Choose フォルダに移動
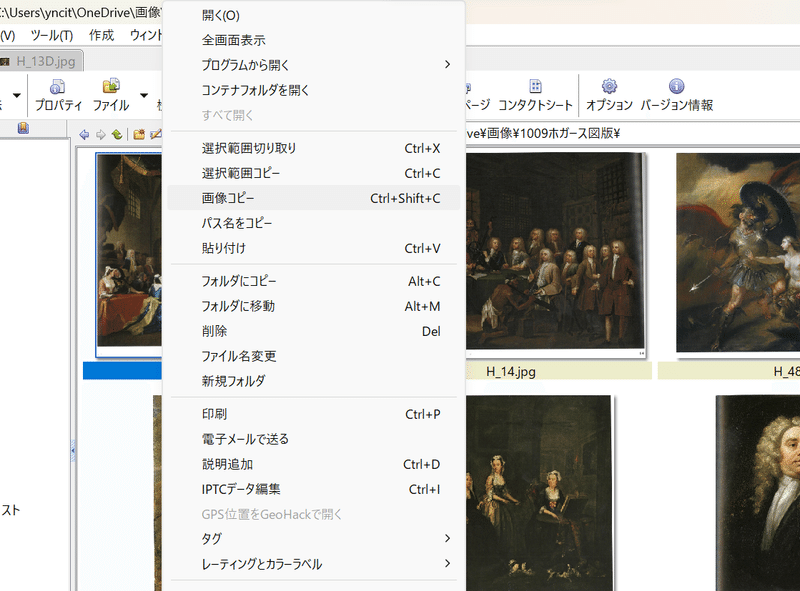800x591 pixels. click(x=314, y=306)
